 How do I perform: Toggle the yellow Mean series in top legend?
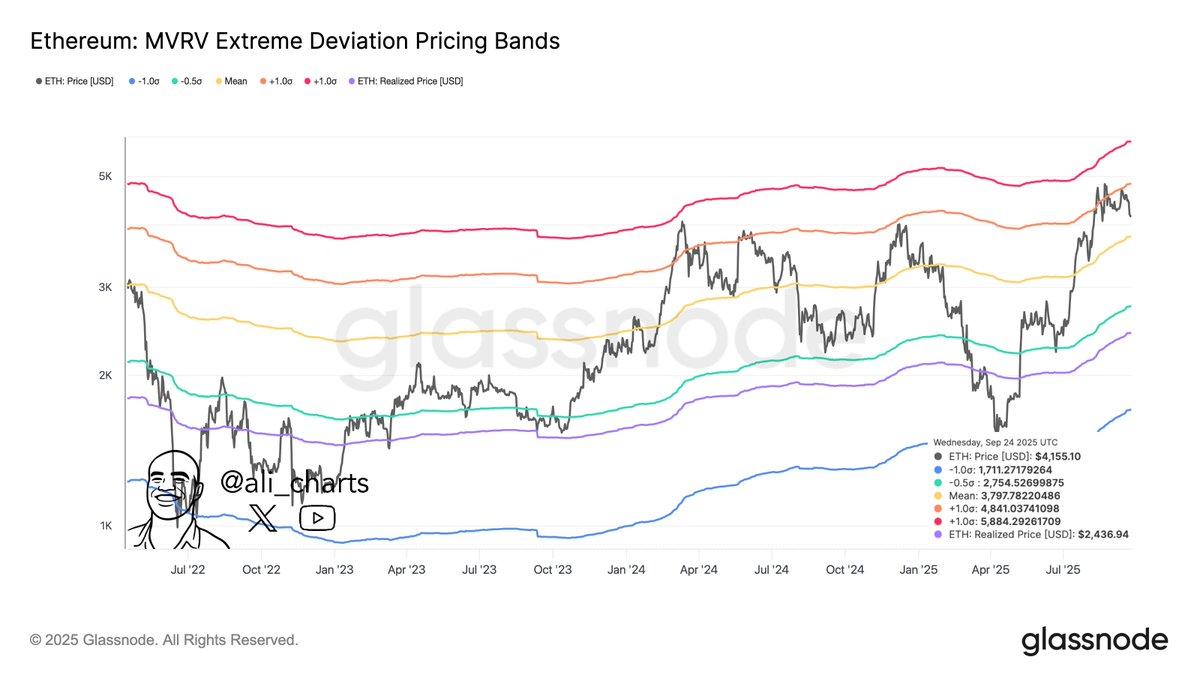click(x=232, y=81)
